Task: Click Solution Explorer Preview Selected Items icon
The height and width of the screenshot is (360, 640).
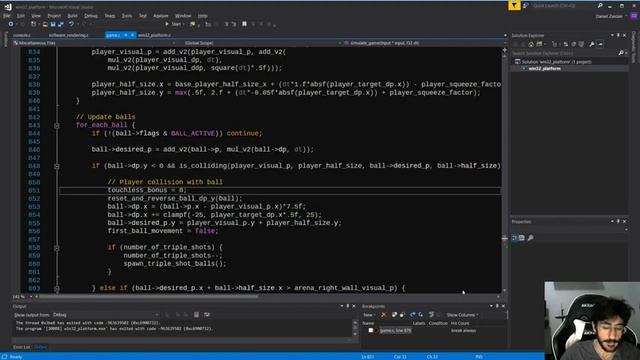Action: (600, 44)
